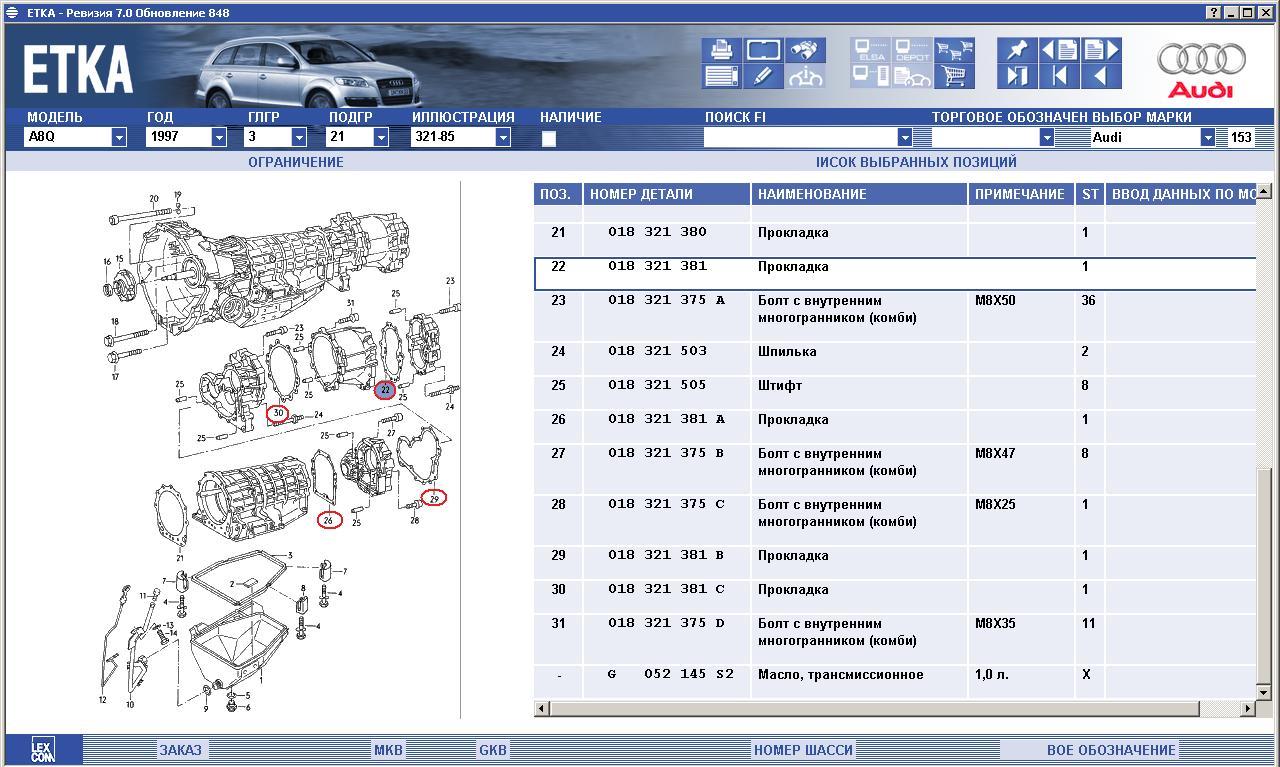Open the Иллюстрация dropdown showing 321-85

pyautogui.click(x=502, y=138)
